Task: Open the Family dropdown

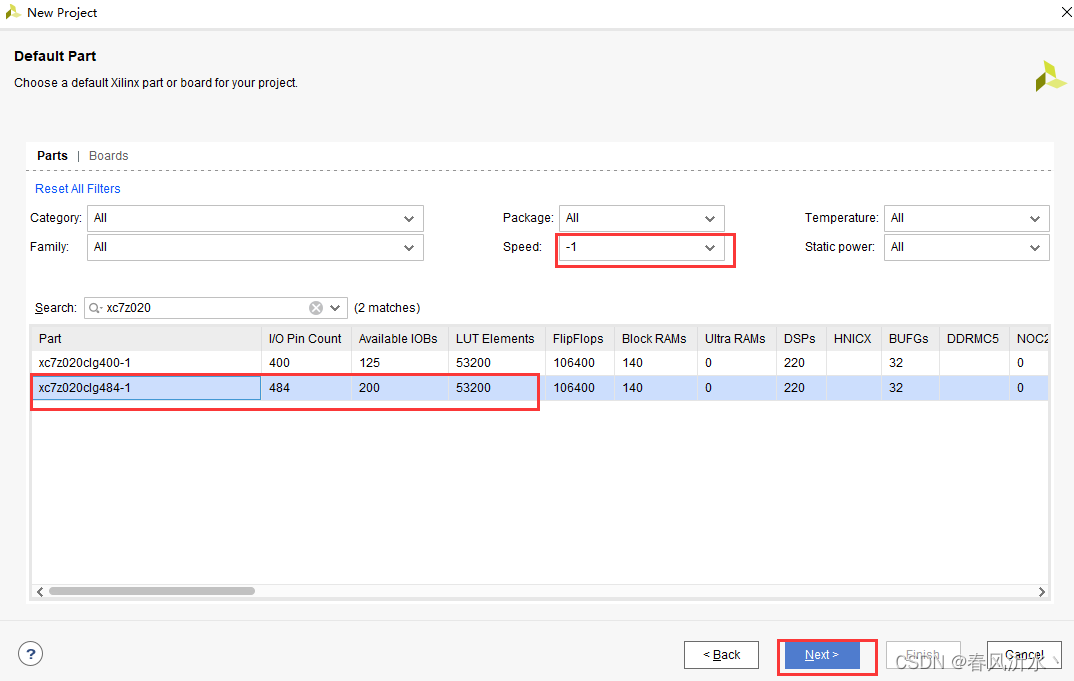Action: click(x=255, y=247)
